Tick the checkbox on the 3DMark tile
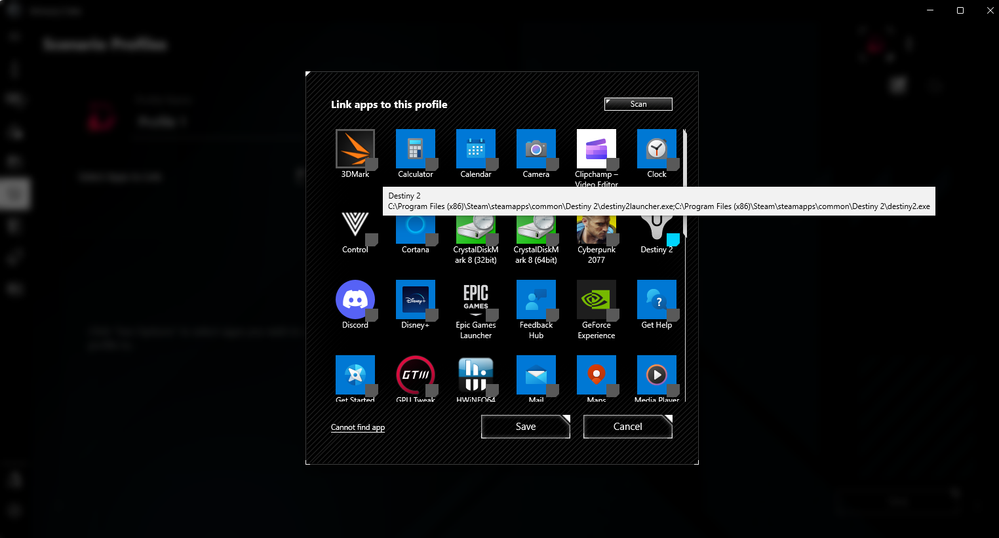The width and height of the screenshot is (999, 538). coord(371,164)
